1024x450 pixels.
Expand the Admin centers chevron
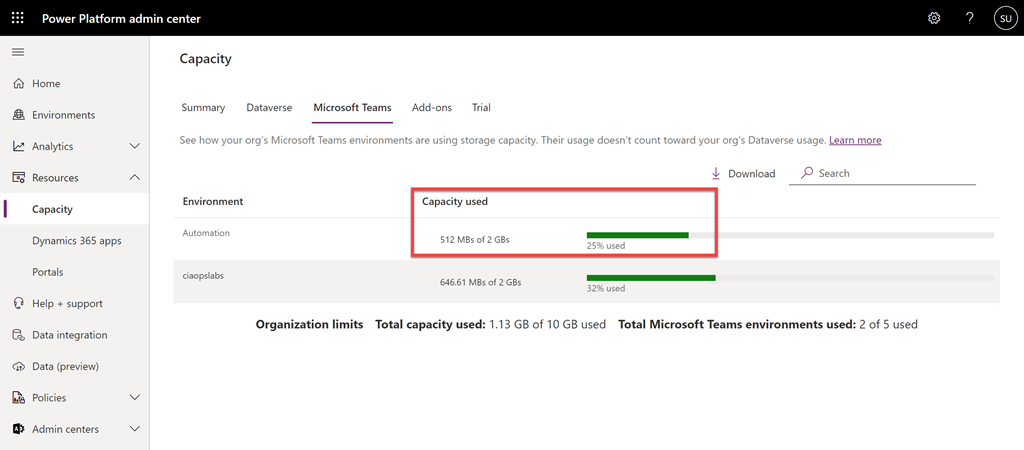pyautogui.click(x=135, y=429)
